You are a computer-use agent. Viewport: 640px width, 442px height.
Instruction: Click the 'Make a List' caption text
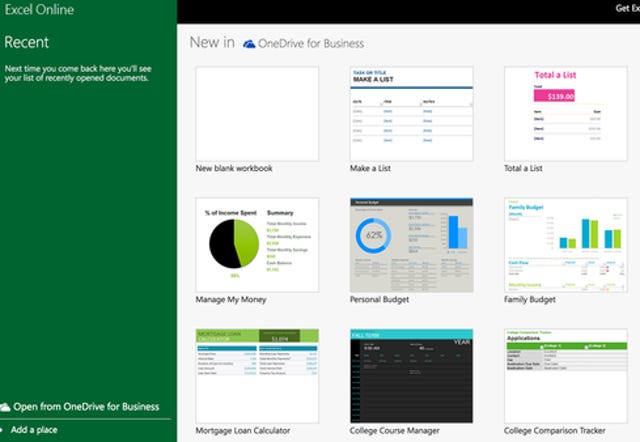[x=370, y=168]
